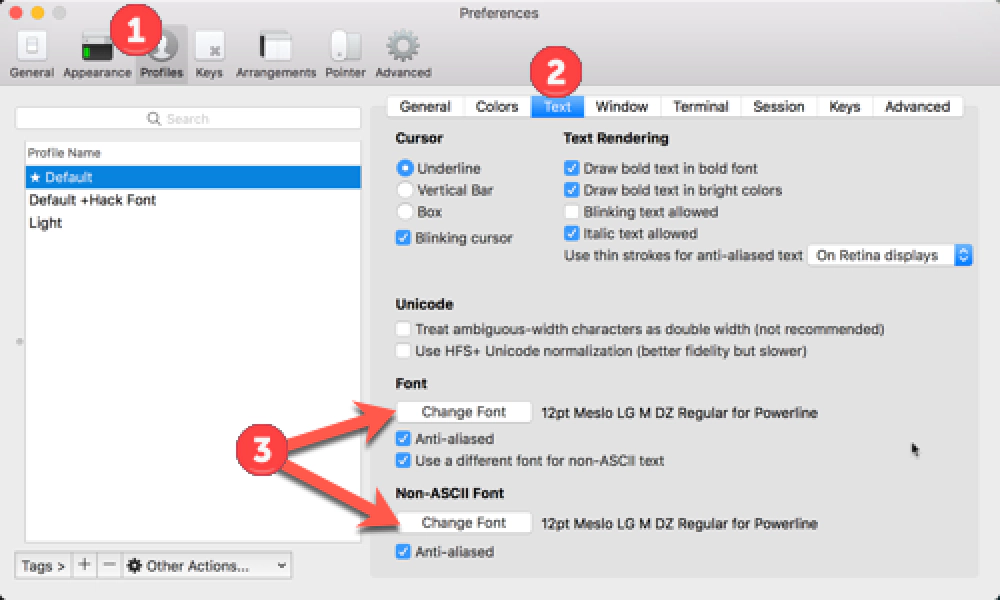
Task: Open the Appearance preferences icon
Action: [x=97, y=54]
